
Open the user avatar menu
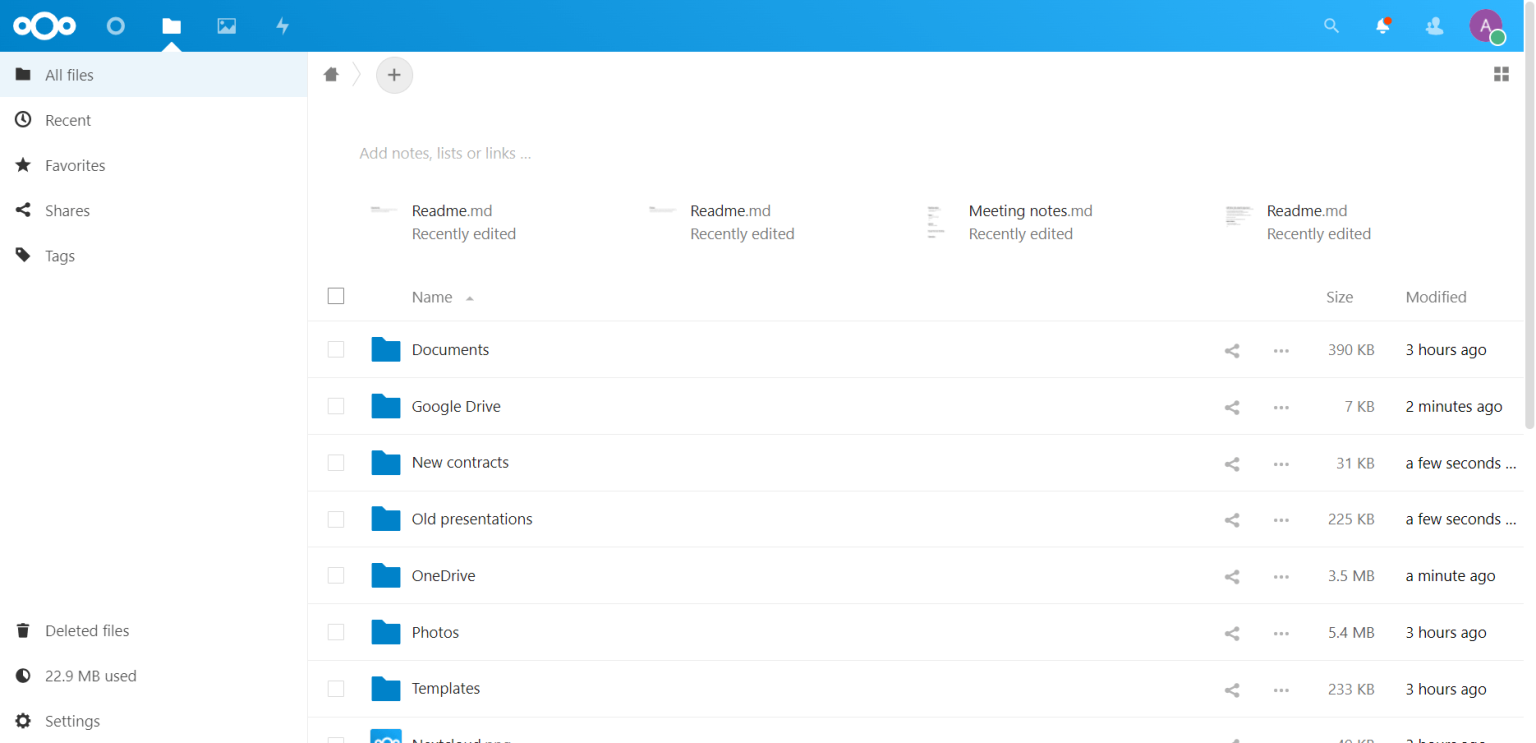1486,26
